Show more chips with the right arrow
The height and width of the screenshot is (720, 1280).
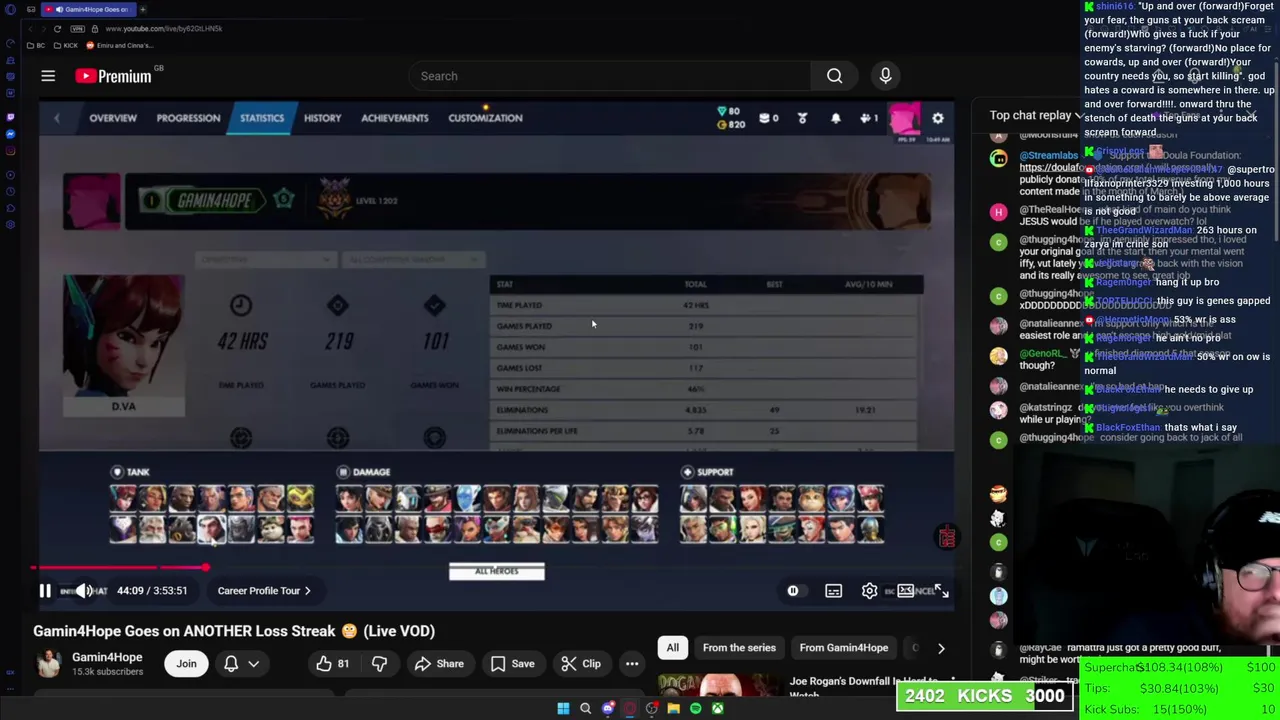tap(941, 648)
